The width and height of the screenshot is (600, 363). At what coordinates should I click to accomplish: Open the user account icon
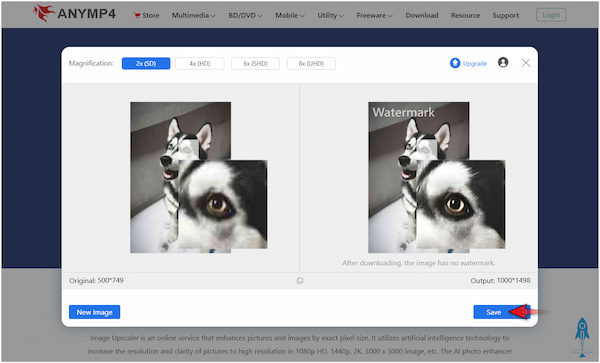click(503, 62)
